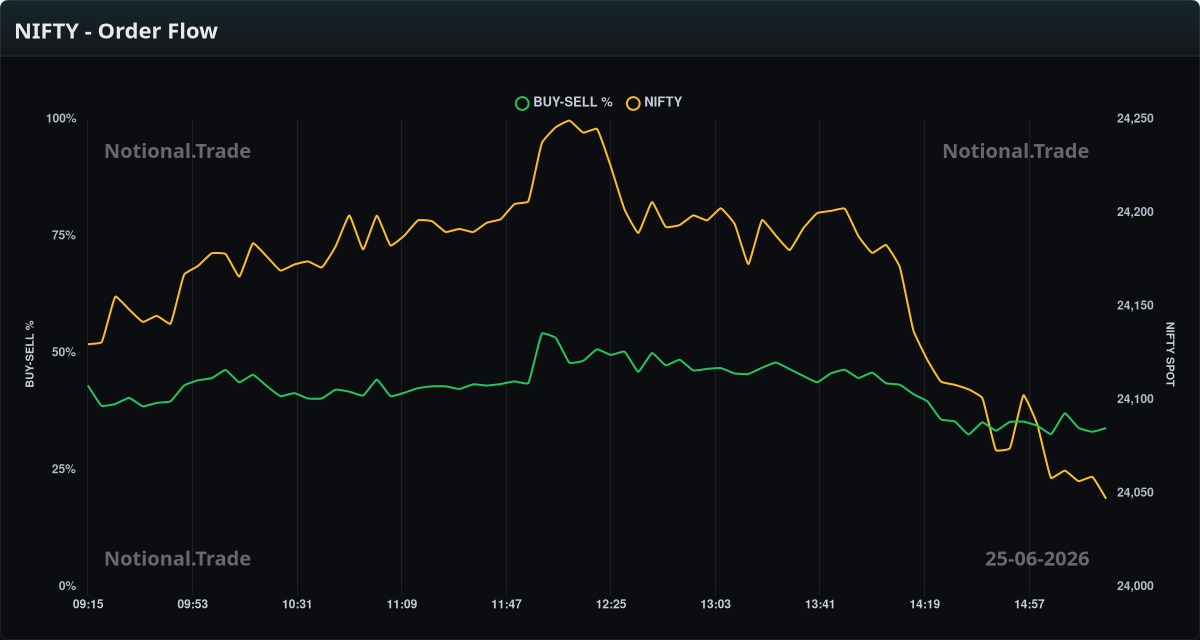Click the 25% left axis label
The height and width of the screenshot is (640, 1200).
pos(64,469)
